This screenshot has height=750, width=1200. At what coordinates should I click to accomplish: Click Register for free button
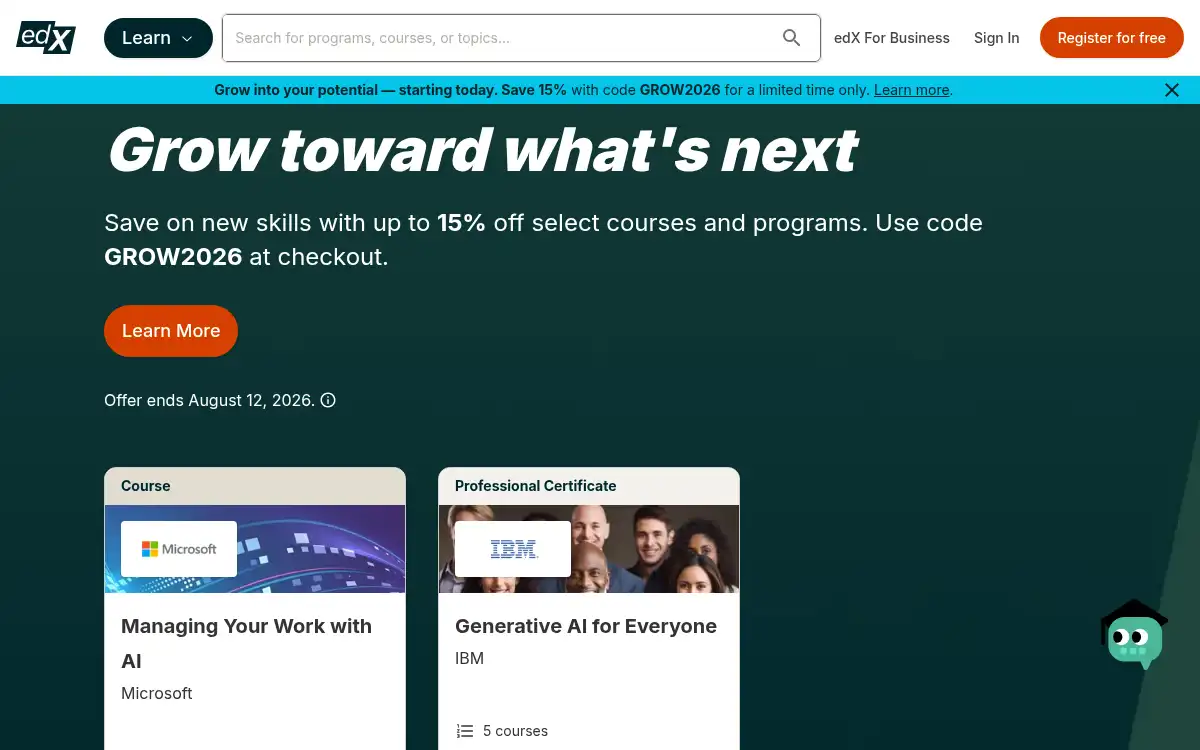[1112, 38]
